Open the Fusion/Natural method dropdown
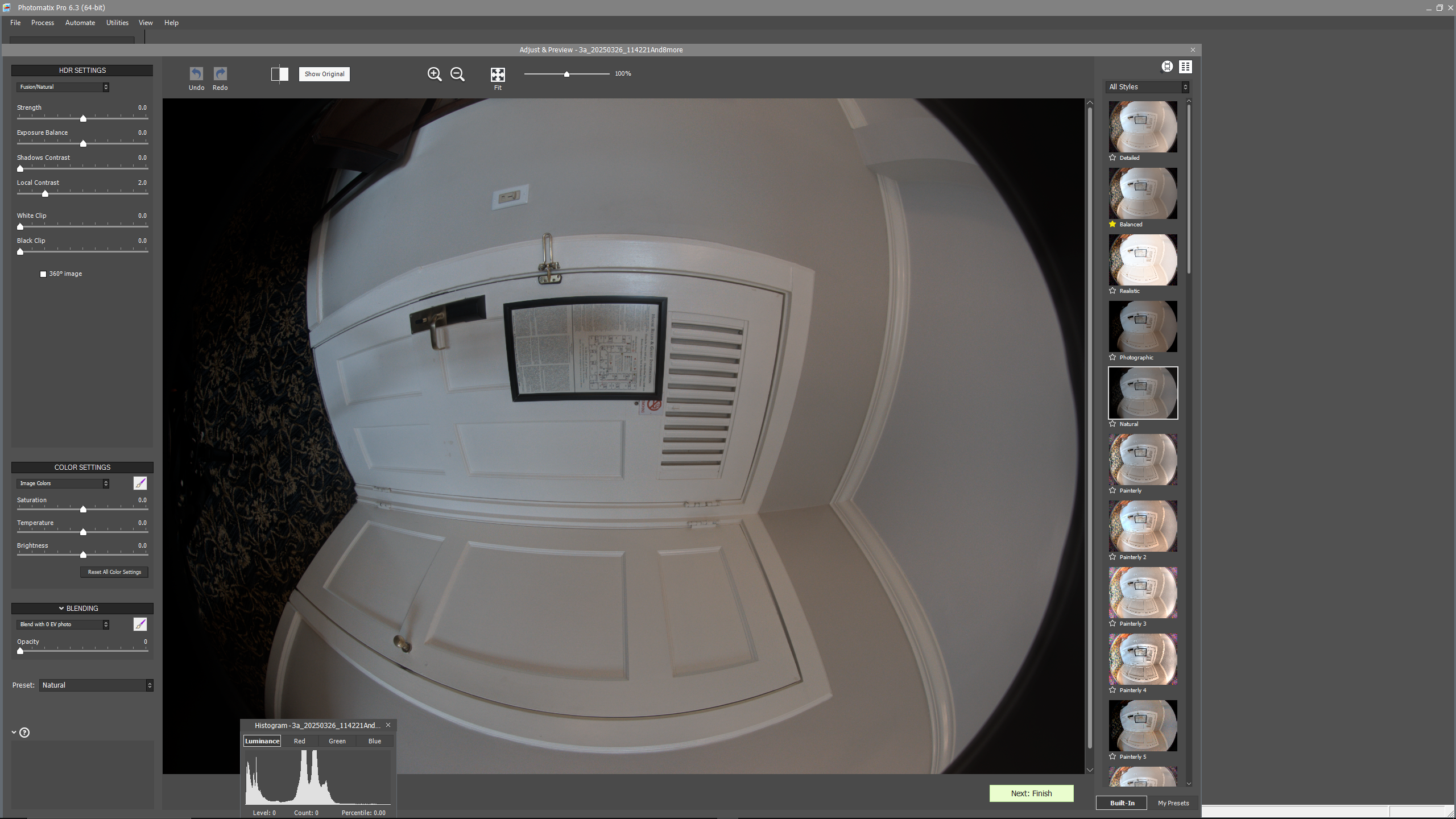This screenshot has height=819, width=1456. click(x=63, y=87)
